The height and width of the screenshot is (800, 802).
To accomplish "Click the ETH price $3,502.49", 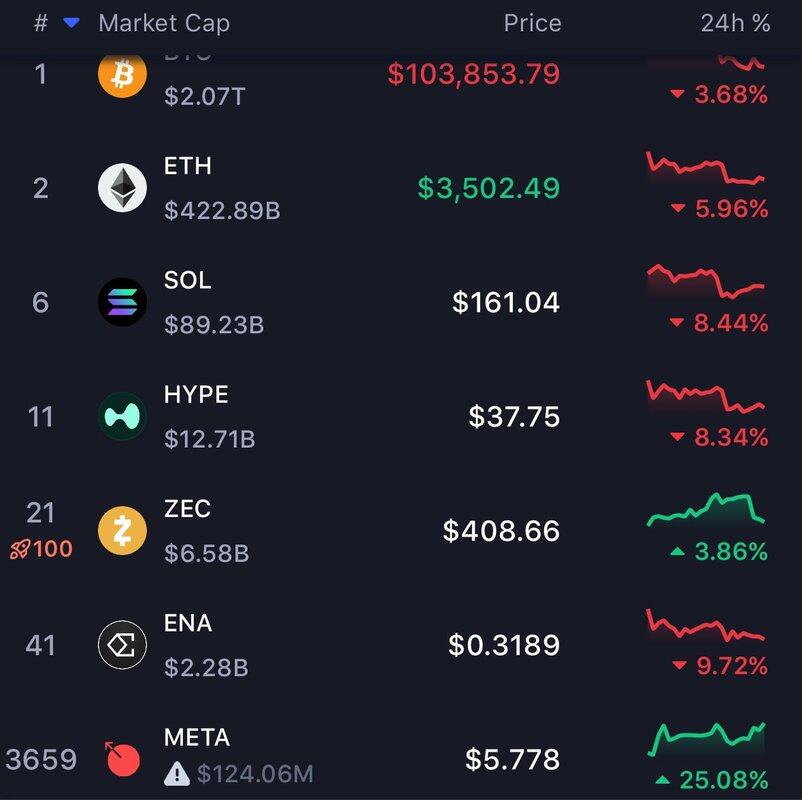I will coord(488,188).
